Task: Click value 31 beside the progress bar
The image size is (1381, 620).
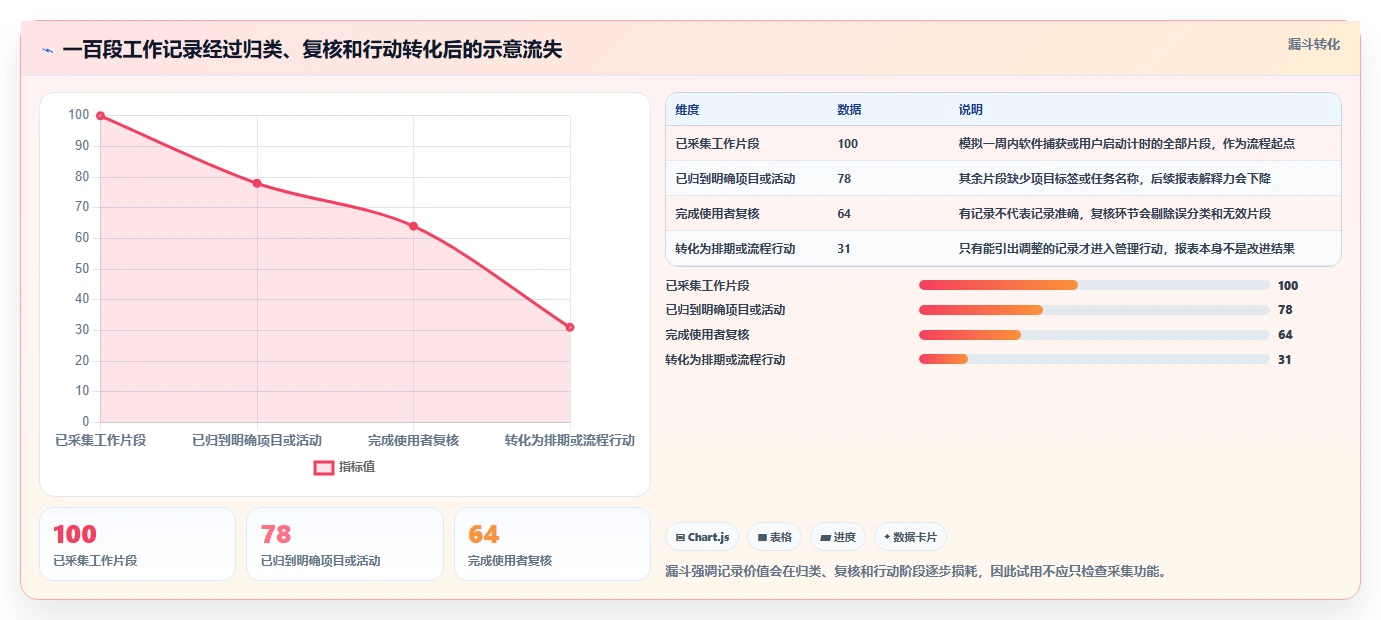Action: pyautogui.click(x=1284, y=360)
